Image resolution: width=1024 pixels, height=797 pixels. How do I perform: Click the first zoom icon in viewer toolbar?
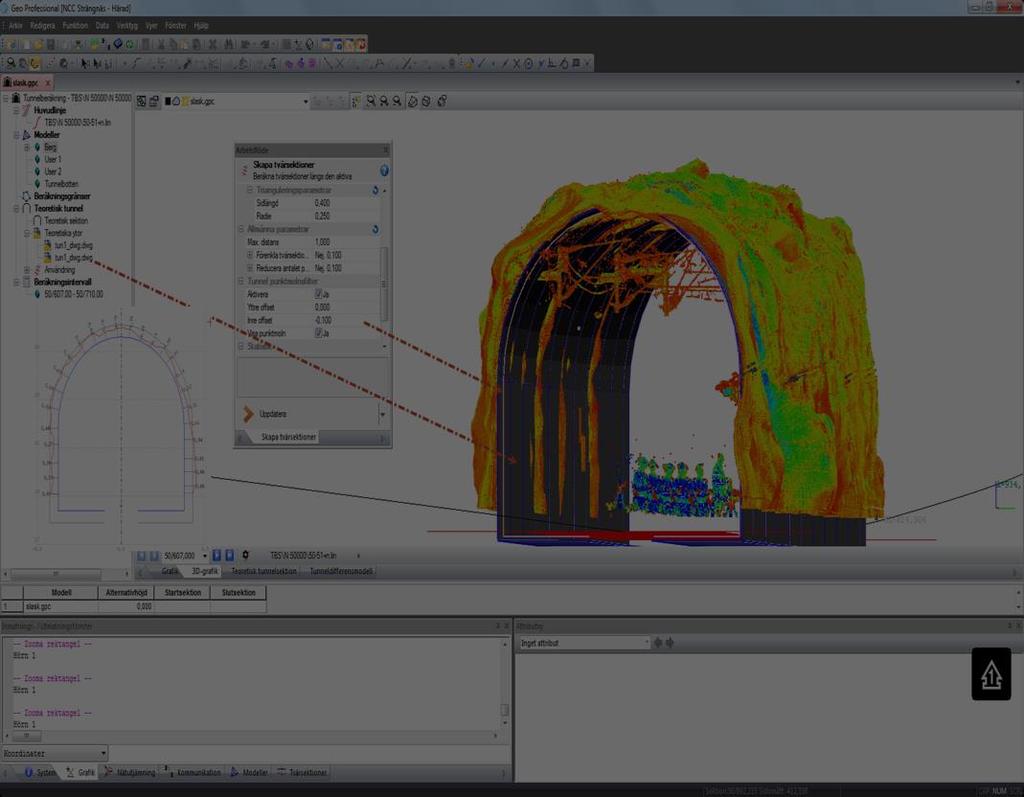coord(371,101)
